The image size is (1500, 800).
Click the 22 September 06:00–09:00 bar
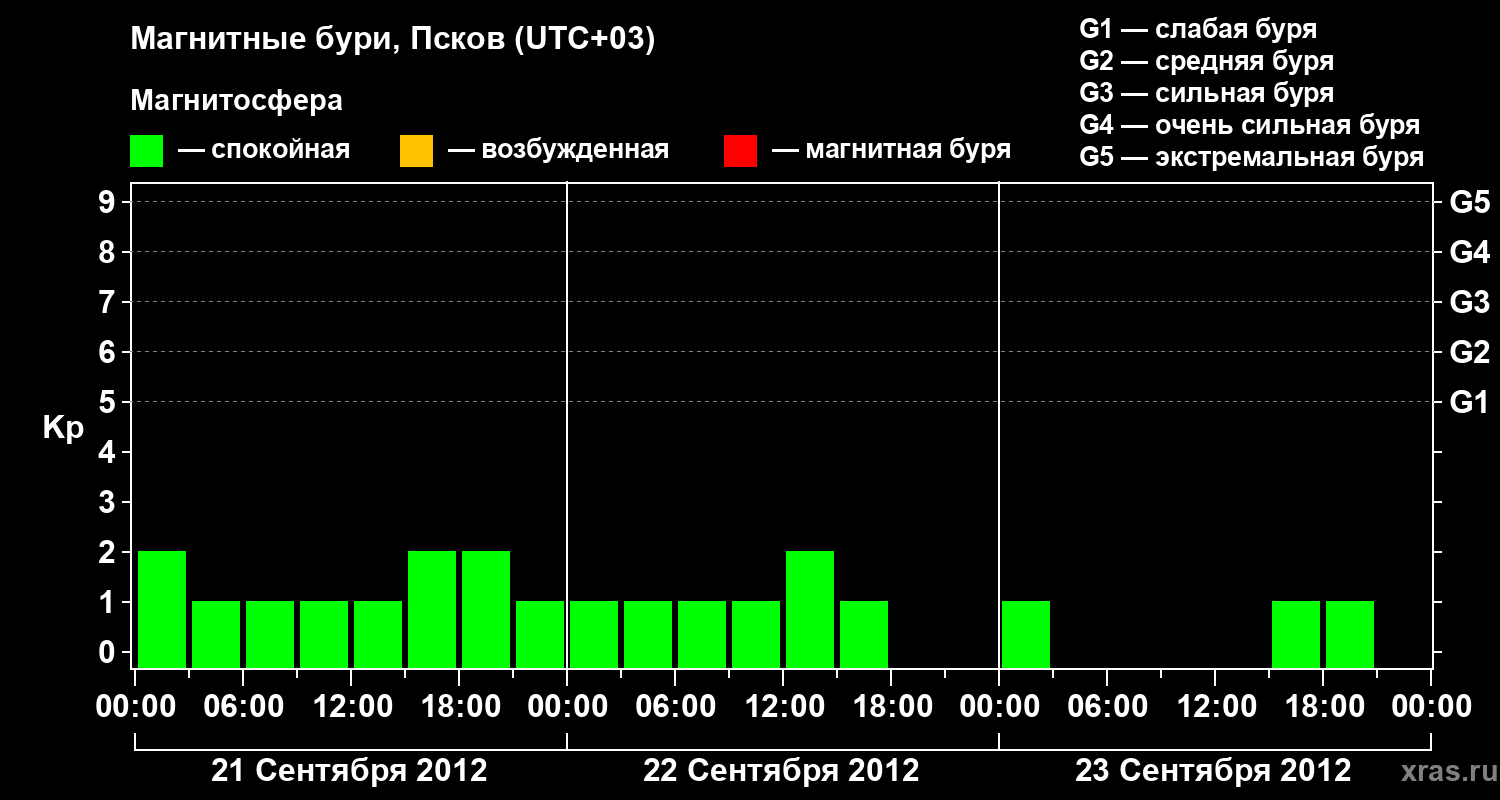(x=702, y=634)
